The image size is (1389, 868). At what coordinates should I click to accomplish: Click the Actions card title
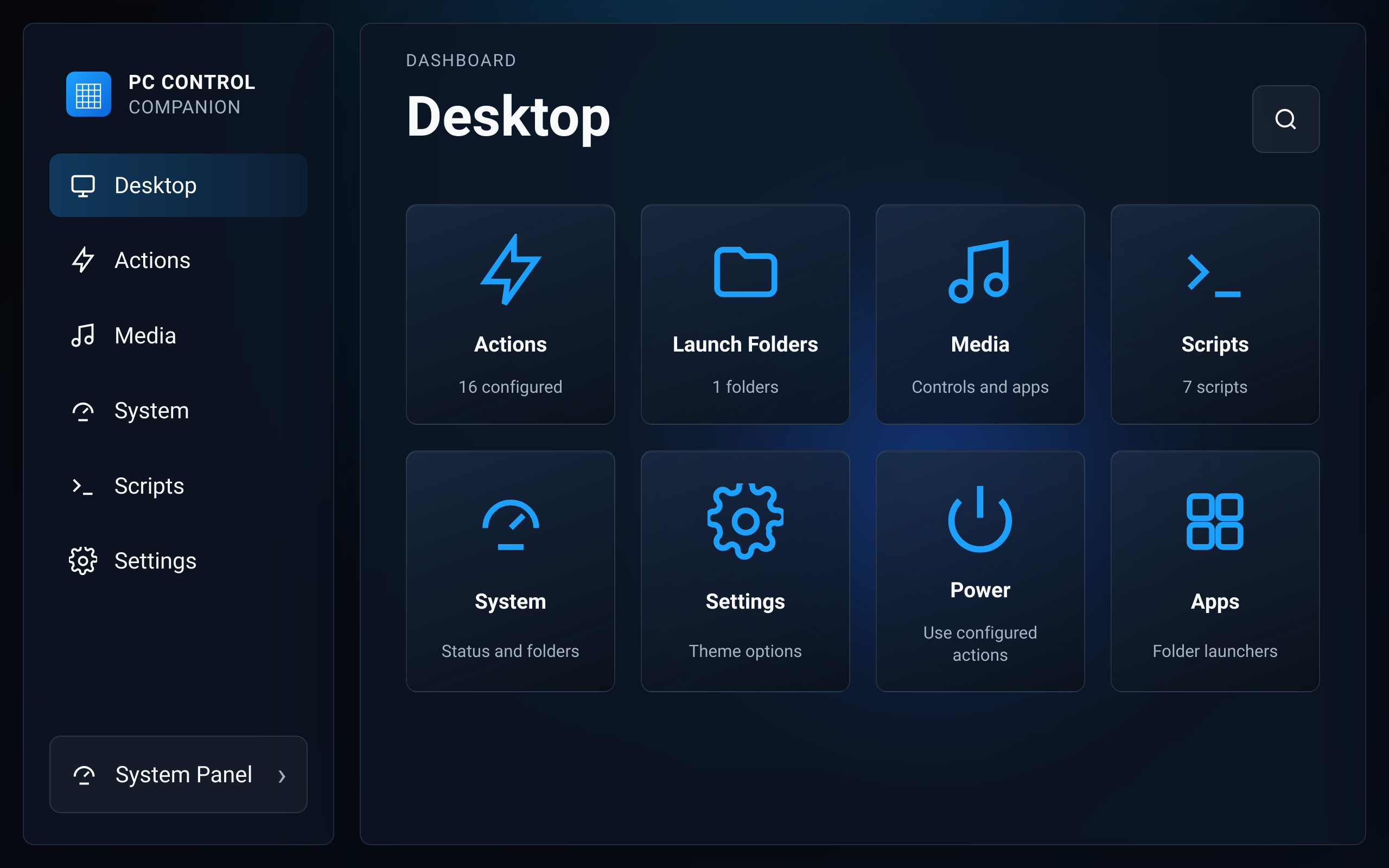click(510, 344)
